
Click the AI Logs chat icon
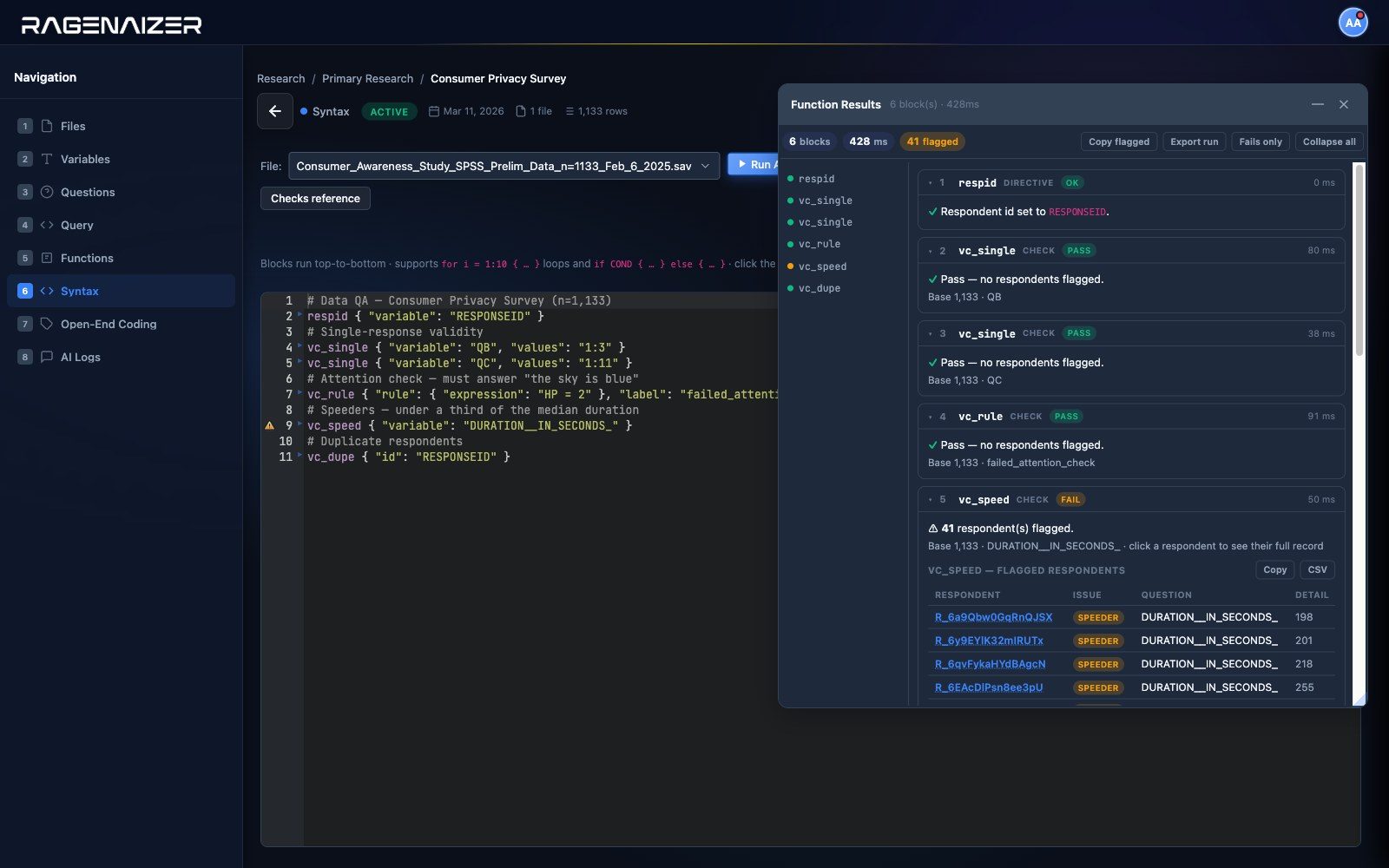click(x=47, y=357)
